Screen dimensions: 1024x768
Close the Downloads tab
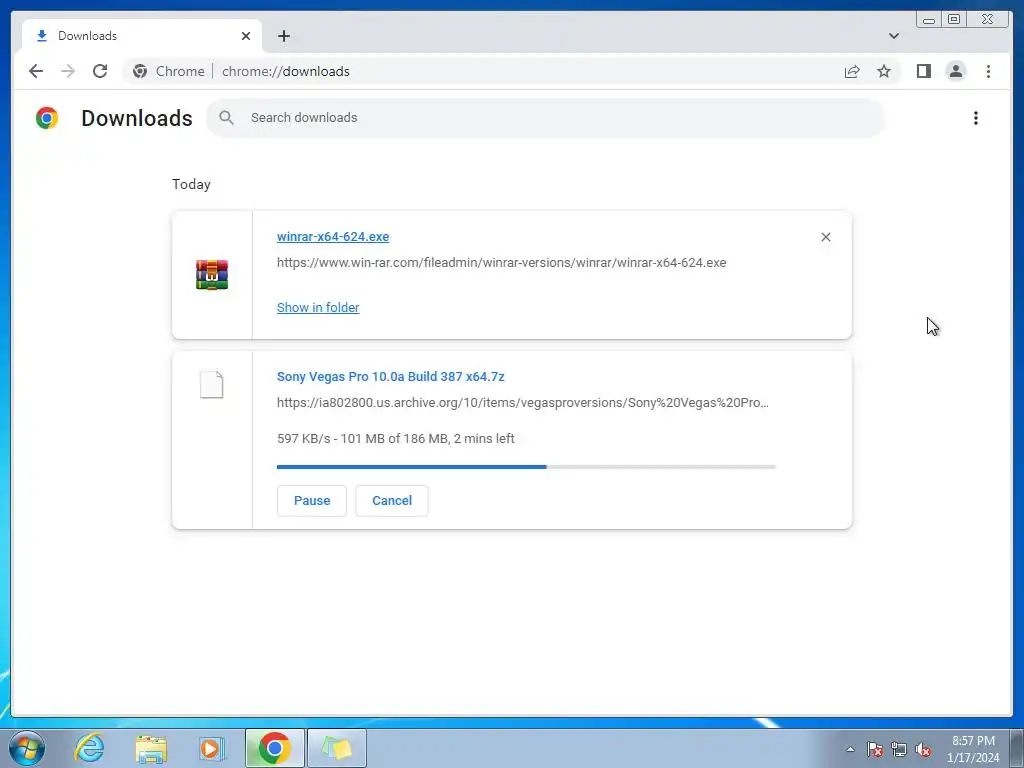pyautogui.click(x=246, y=36)
